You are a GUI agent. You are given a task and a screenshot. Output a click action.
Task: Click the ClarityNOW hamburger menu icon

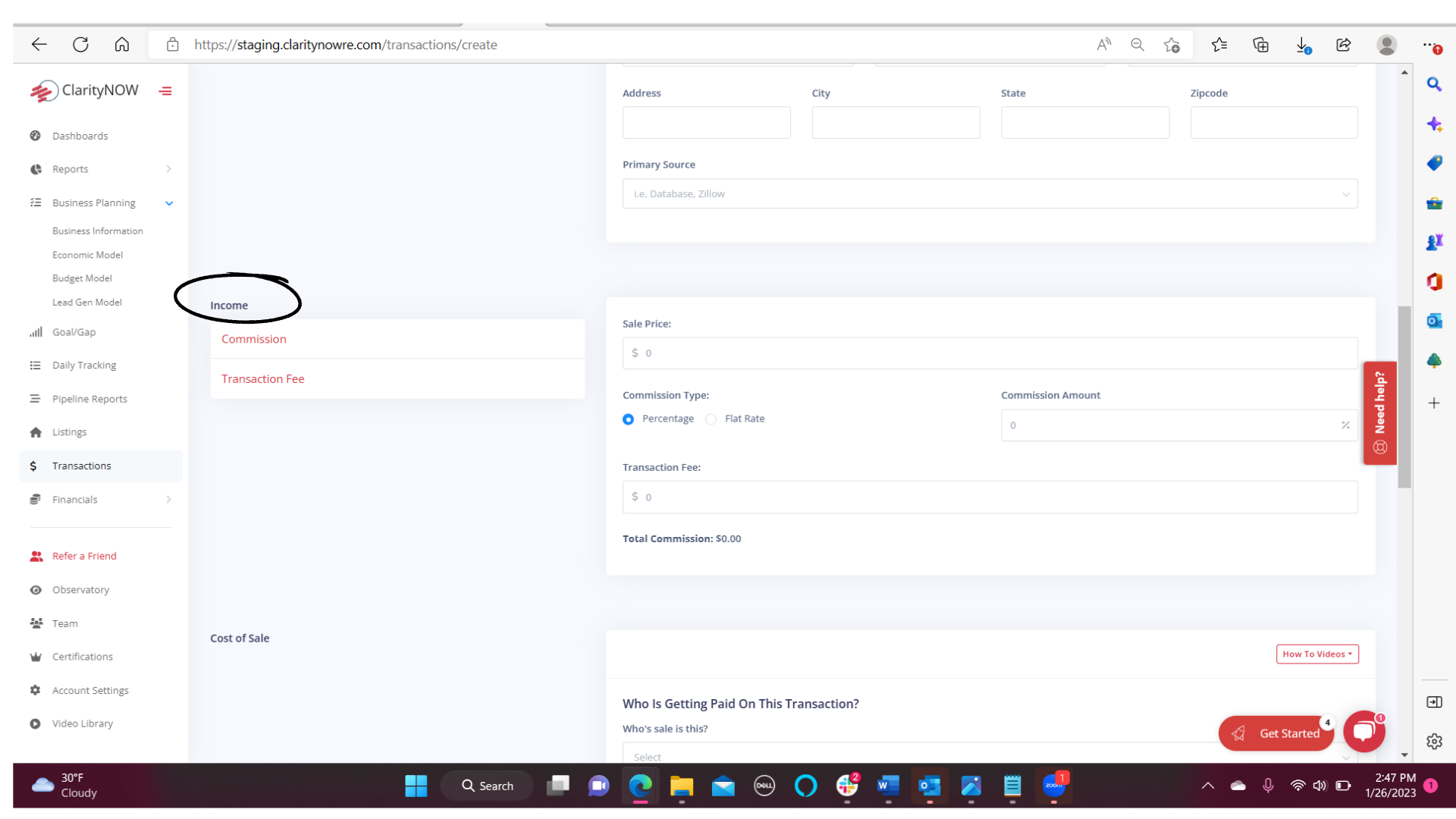[x=166, y=91]
